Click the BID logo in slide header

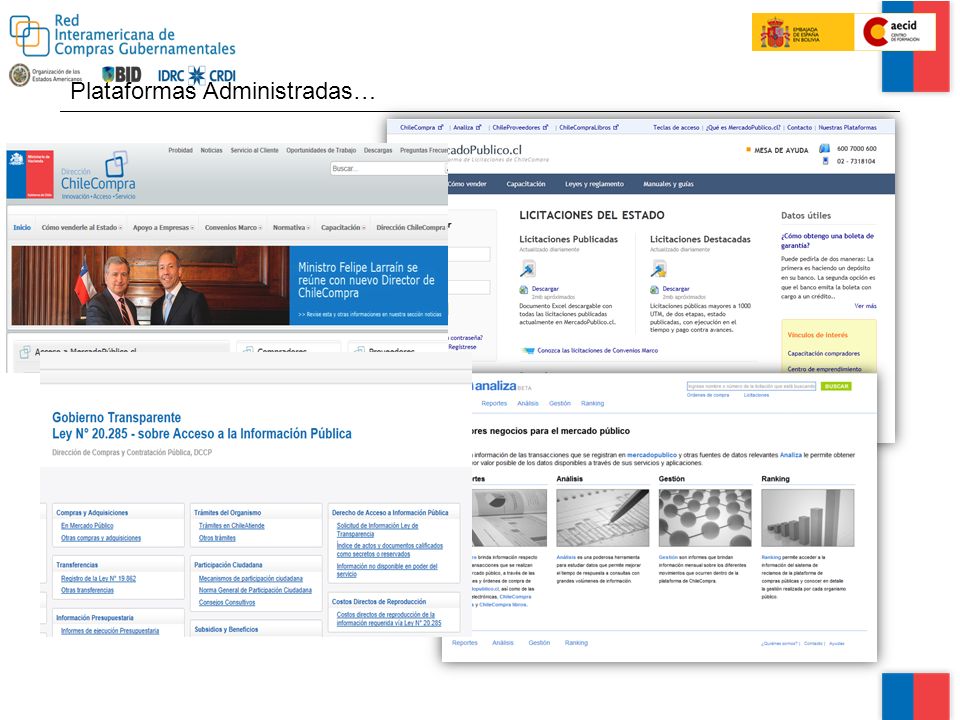122,75
